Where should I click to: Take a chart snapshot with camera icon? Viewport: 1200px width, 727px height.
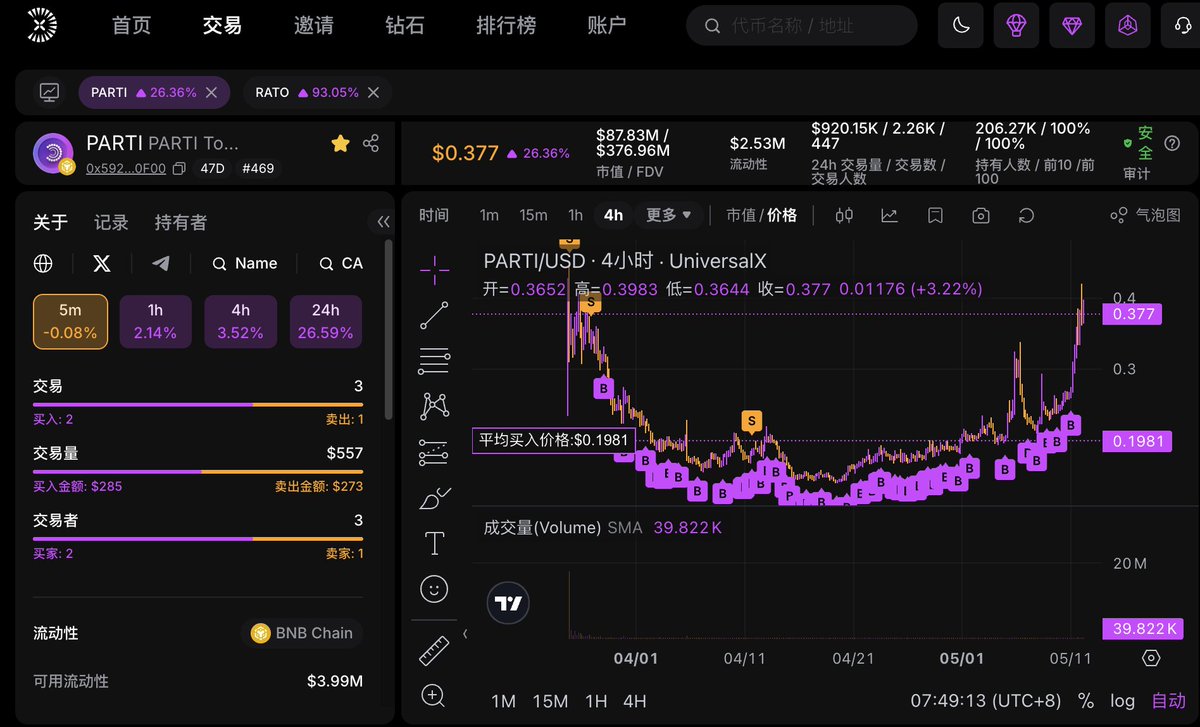[x=981, y=215]
